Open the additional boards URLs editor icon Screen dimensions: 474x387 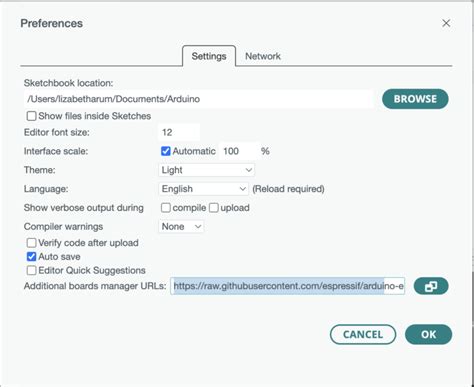[431, 286]
